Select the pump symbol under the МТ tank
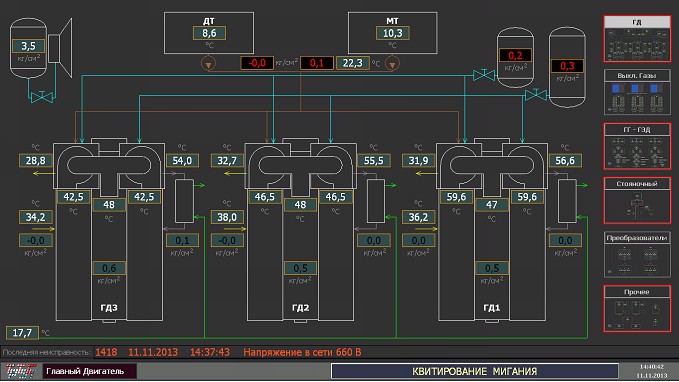 tap(392, 64)
